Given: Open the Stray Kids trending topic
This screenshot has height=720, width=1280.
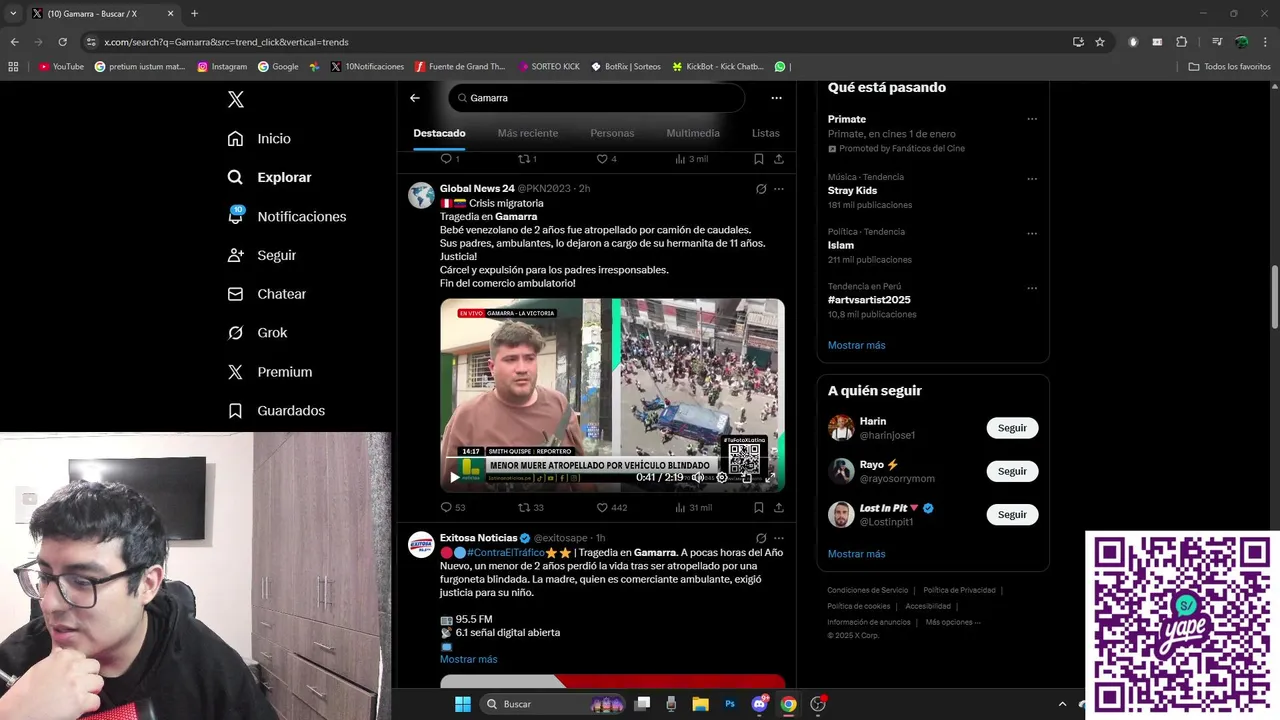Looking at the screenshot, I should [x=852, y=190].
